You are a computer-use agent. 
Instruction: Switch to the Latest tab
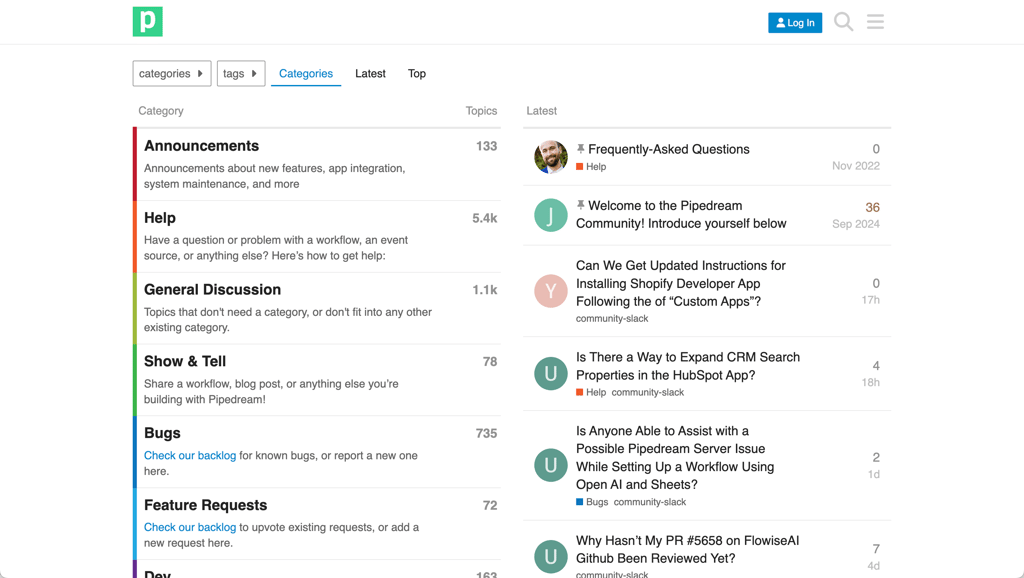[370, 74]
